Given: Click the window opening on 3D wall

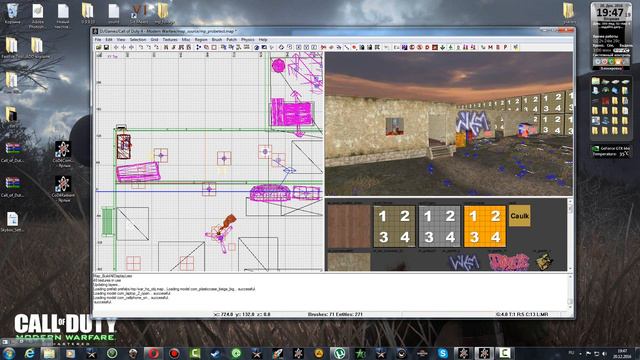Looking at the screenshot, I should (x=394, y=126).
